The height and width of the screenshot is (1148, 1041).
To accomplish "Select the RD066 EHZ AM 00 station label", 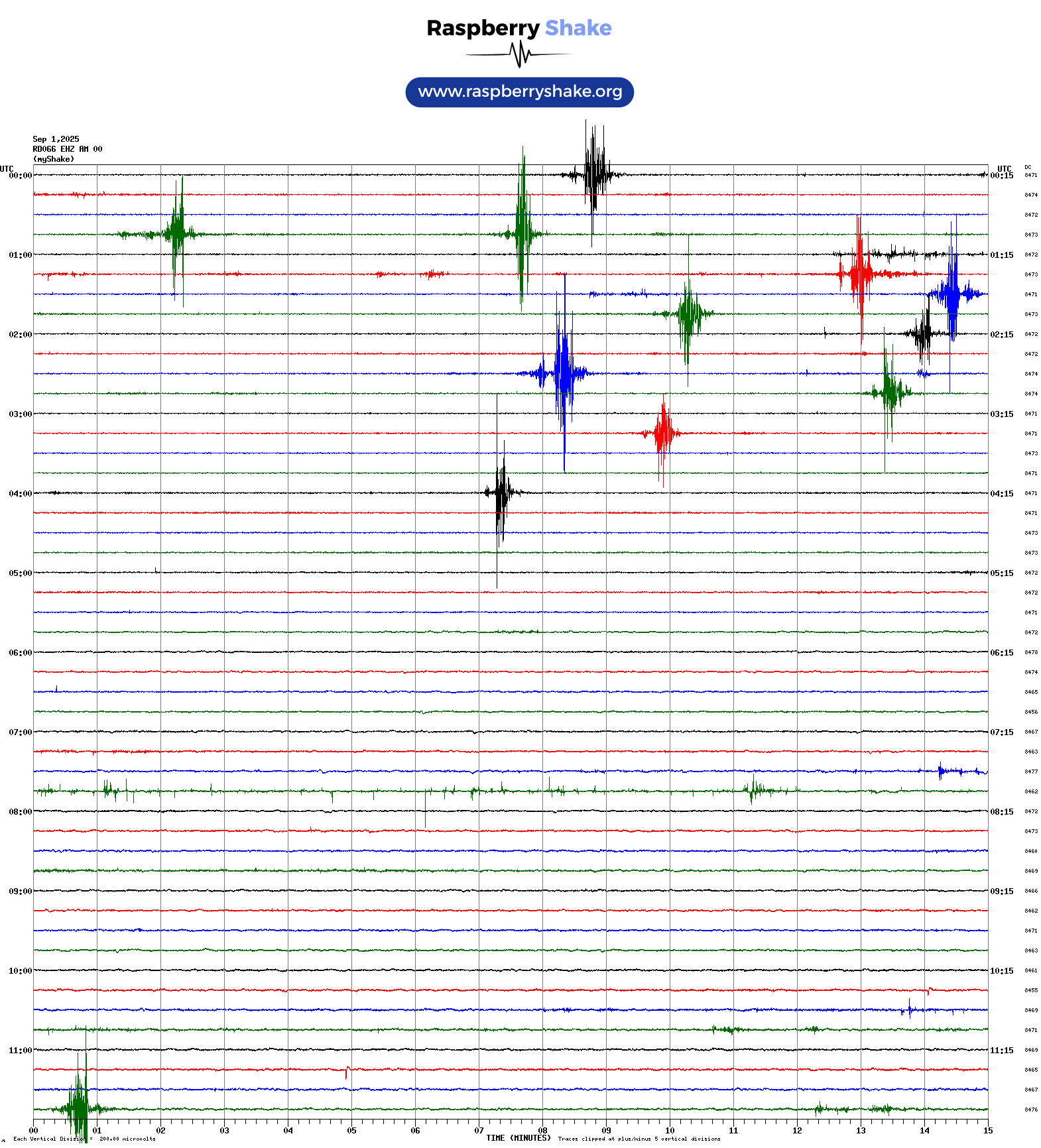I will click(68, 149).
